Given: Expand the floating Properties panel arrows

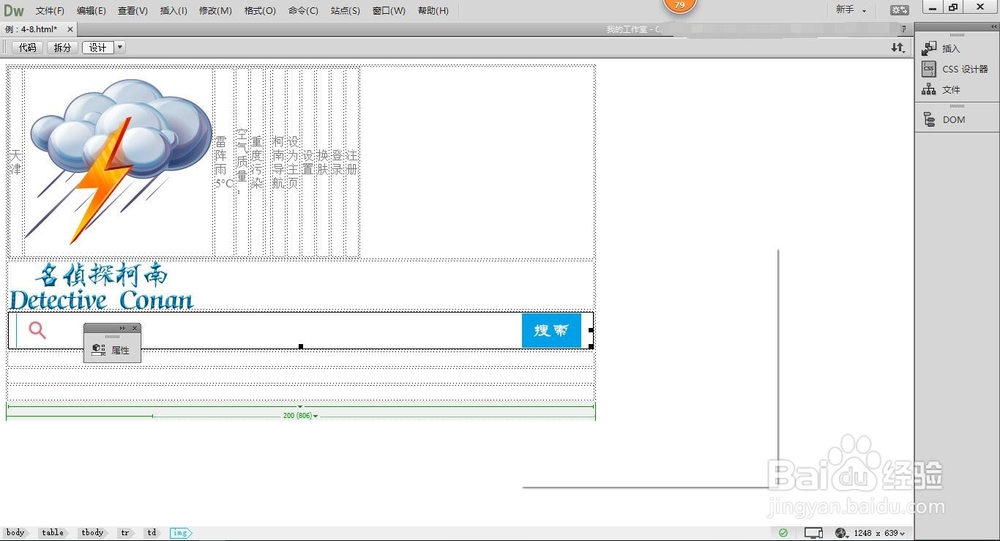Looking at the screenshot, I should pyautogui.click(x=122, y=328).
